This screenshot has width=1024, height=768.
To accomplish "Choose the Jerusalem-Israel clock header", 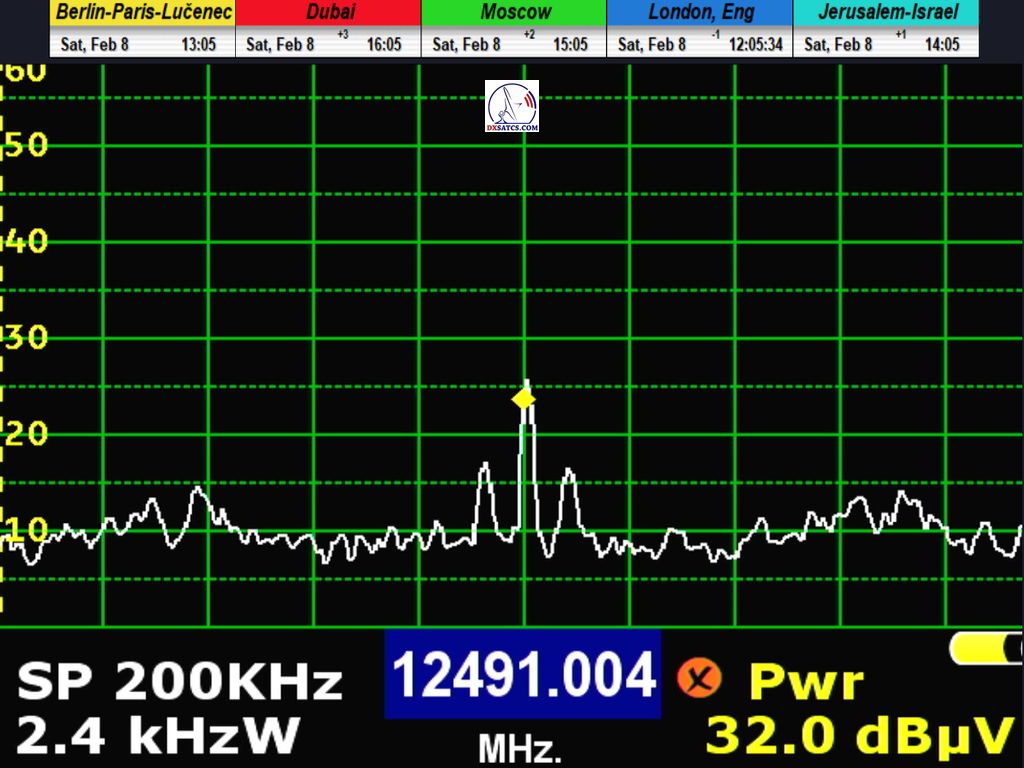I will click(886, 13).
